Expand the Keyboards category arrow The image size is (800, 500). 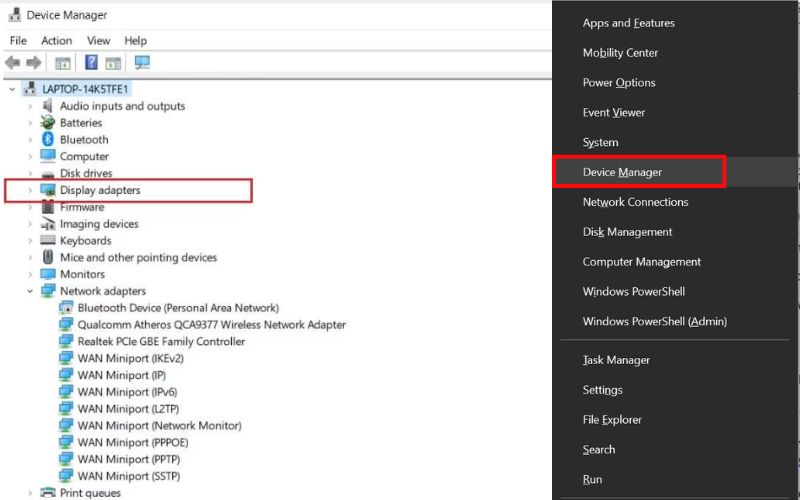coord(30,241)
